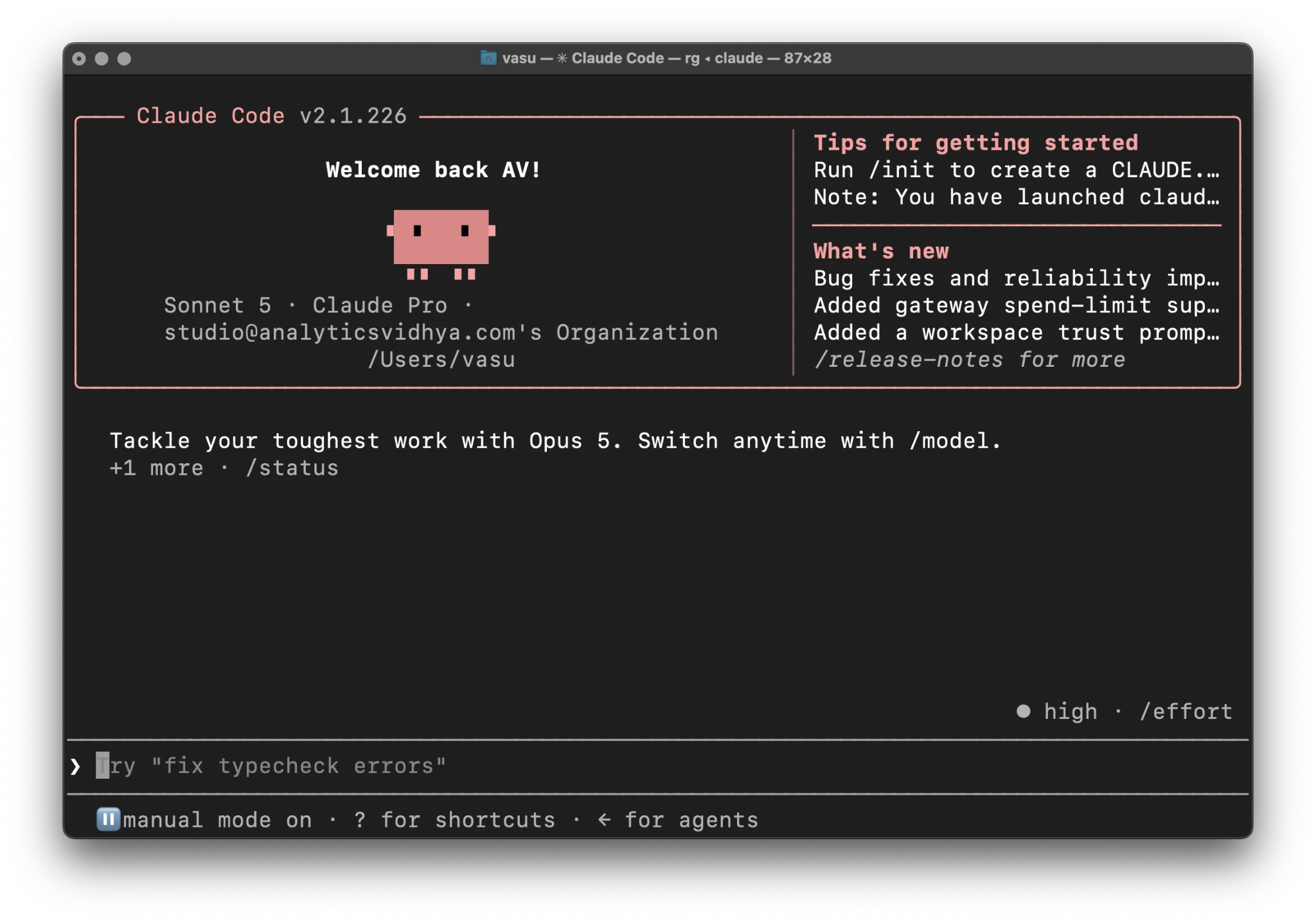1316x922 pixels.
Task: Click the "high" effort label
Action: pyautogui.click(x=1071, y=711)
